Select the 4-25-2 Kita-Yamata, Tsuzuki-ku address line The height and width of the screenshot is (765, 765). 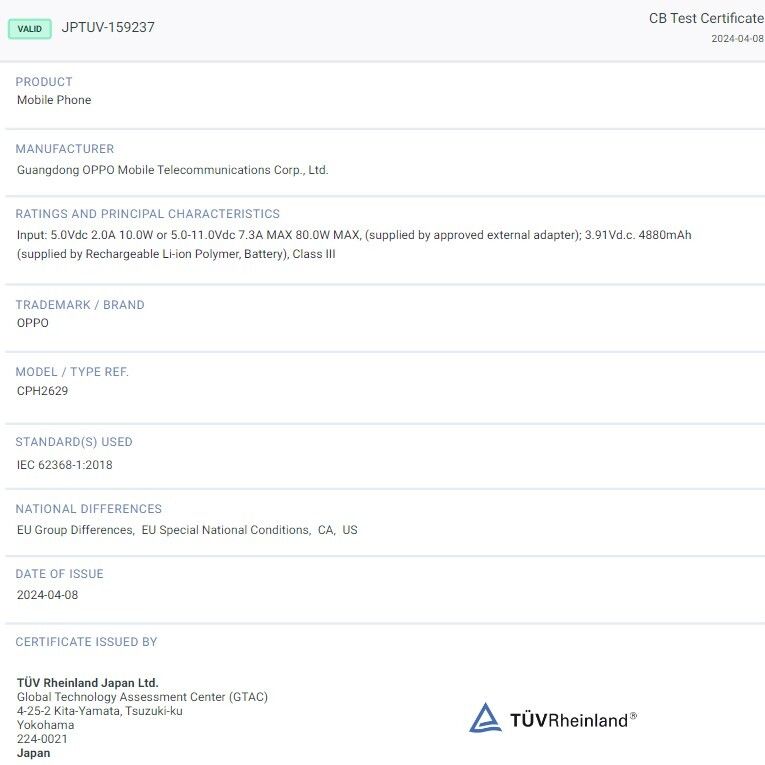pyautogui.click(x=100, y=711)
